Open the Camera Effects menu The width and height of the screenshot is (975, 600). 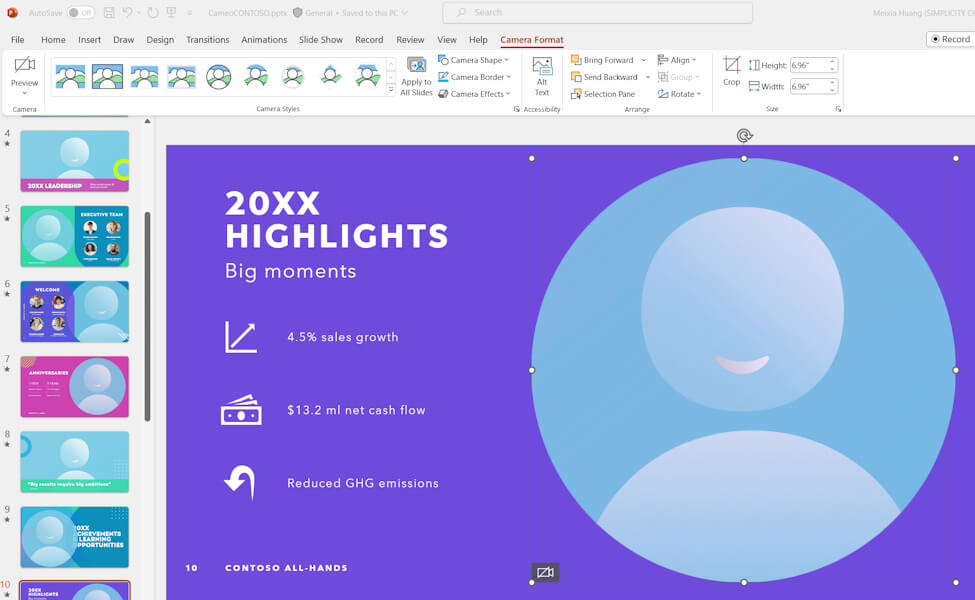click(474, 93)
